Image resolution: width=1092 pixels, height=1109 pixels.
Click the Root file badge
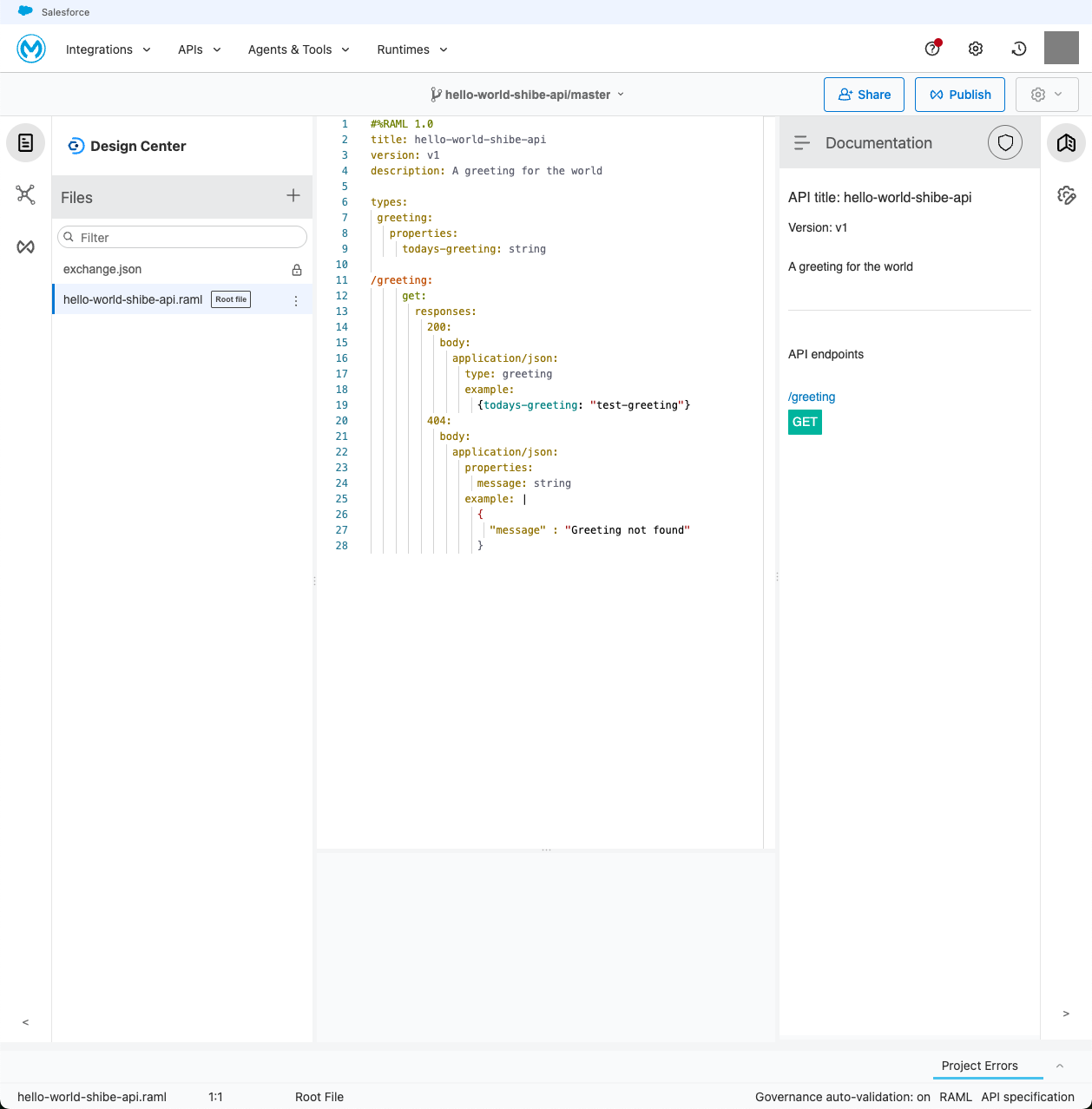pos(231,299)
